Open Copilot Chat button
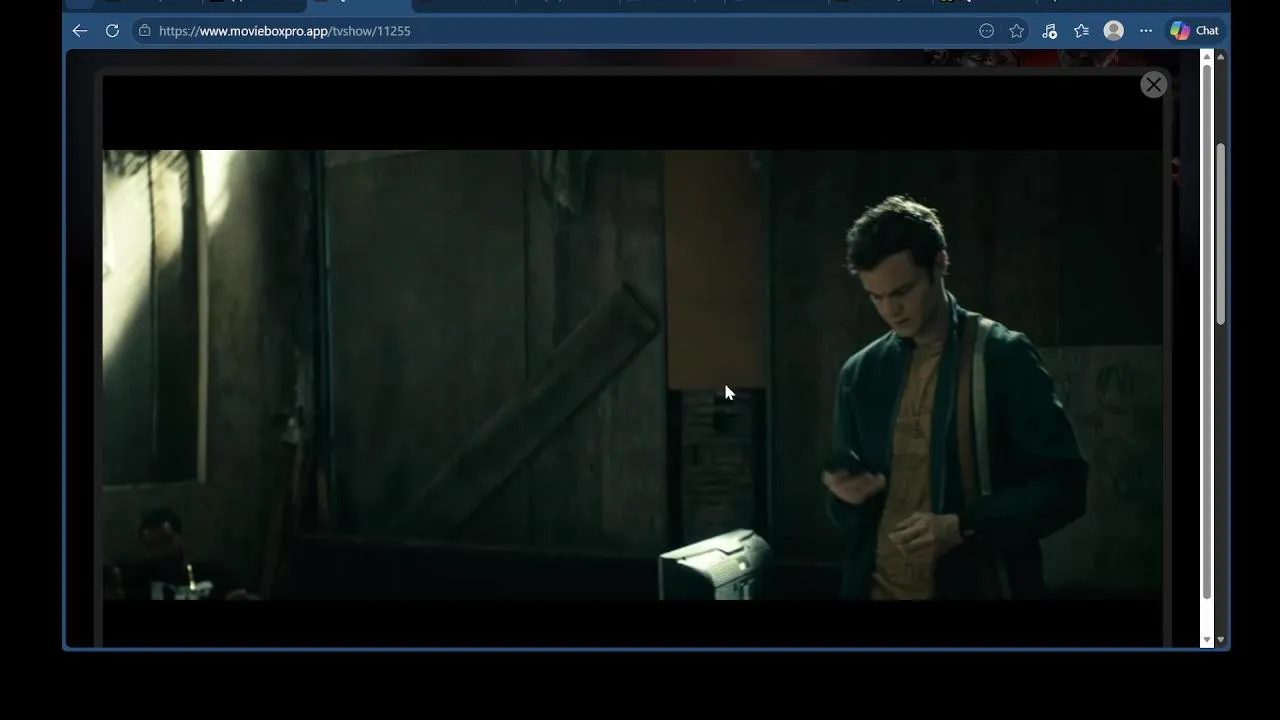 [1195, 31]
